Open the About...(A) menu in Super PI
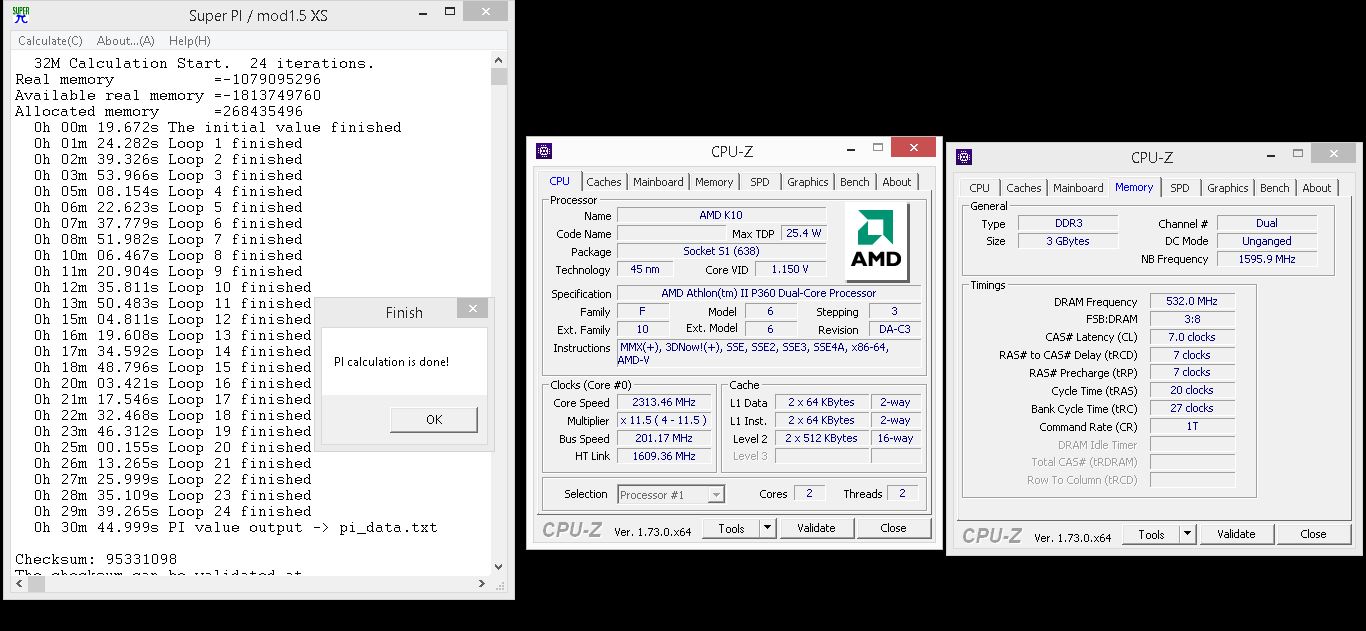The width and height of the screenshot is (1366, 631). tap(125, 41)
